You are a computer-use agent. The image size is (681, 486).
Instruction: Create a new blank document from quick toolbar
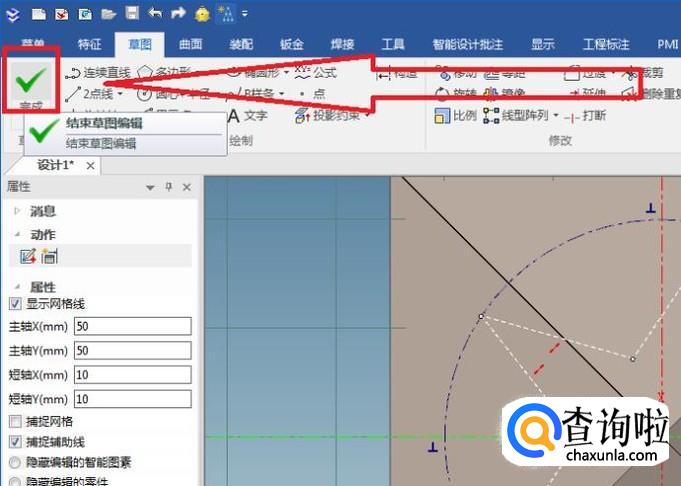[x=39, y=14]
